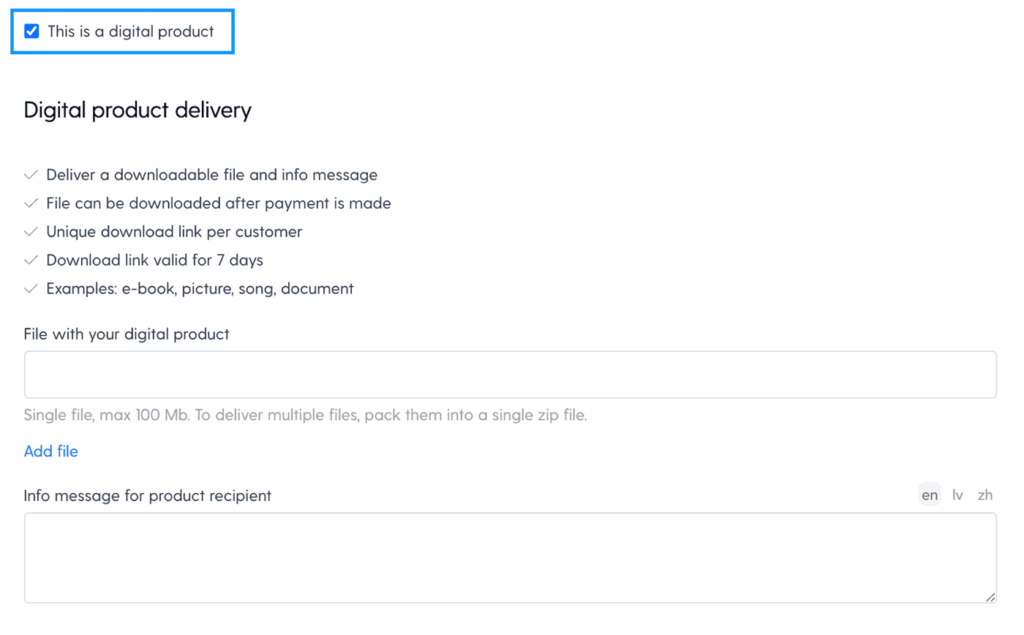
Task: Click the single file max 100 Mb hint
Action: point(305,415)
